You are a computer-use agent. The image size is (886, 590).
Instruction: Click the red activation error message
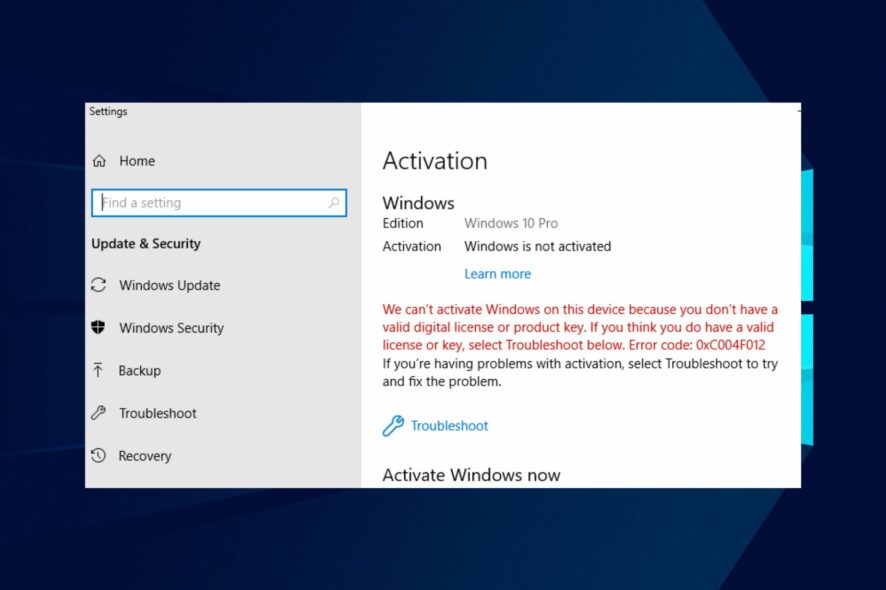[x=573, y=327]
